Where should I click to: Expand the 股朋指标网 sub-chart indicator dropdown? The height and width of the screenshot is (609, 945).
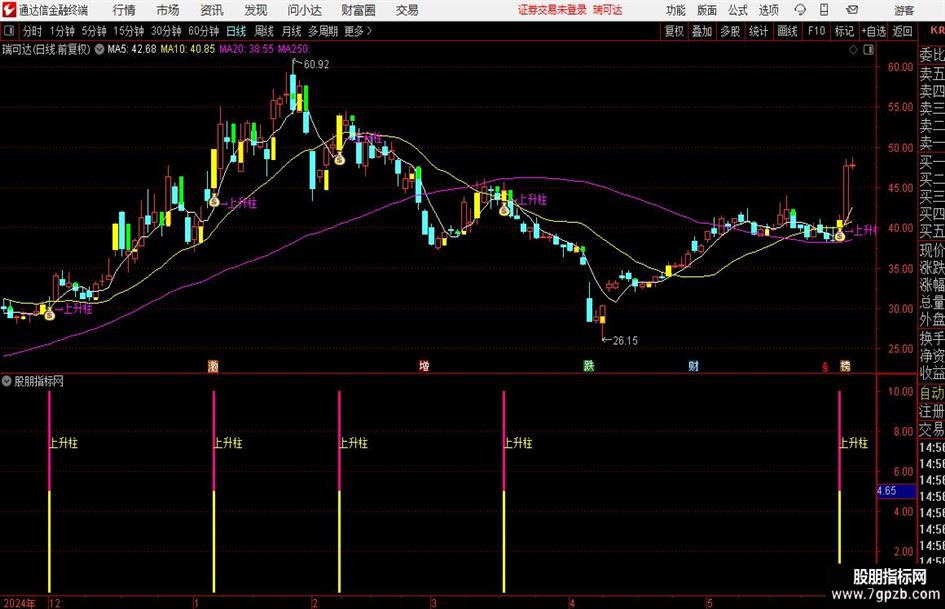(x=7, y=381)
